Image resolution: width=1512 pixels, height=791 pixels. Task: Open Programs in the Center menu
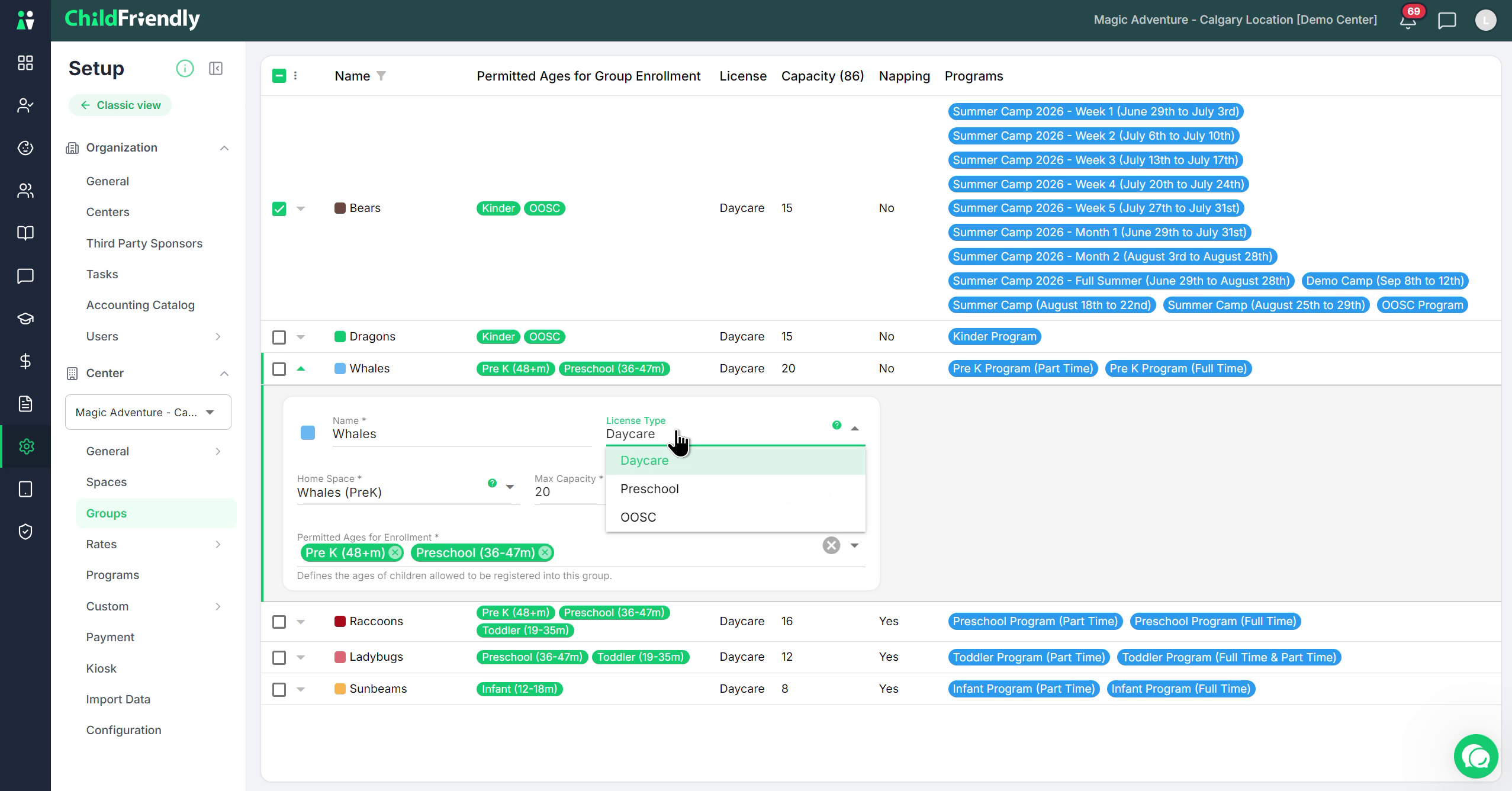(112, 575)
